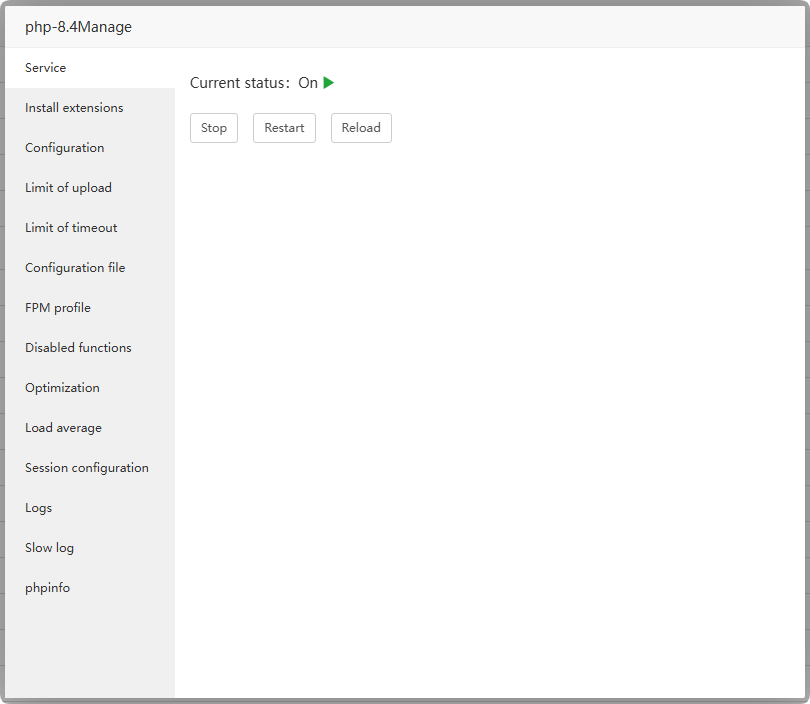The height and width of the screenshot is (704, 810).
Task: View the FPM profile settings
Action: click(58, 308)
